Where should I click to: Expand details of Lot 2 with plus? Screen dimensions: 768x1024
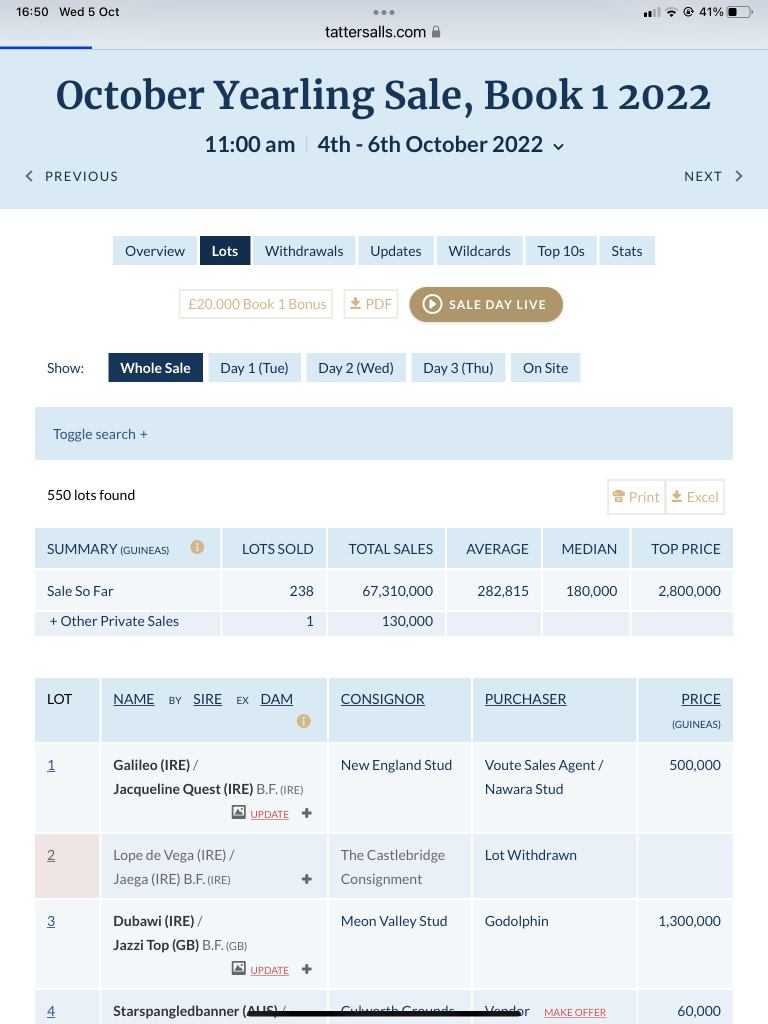click(x=306, y=879)
